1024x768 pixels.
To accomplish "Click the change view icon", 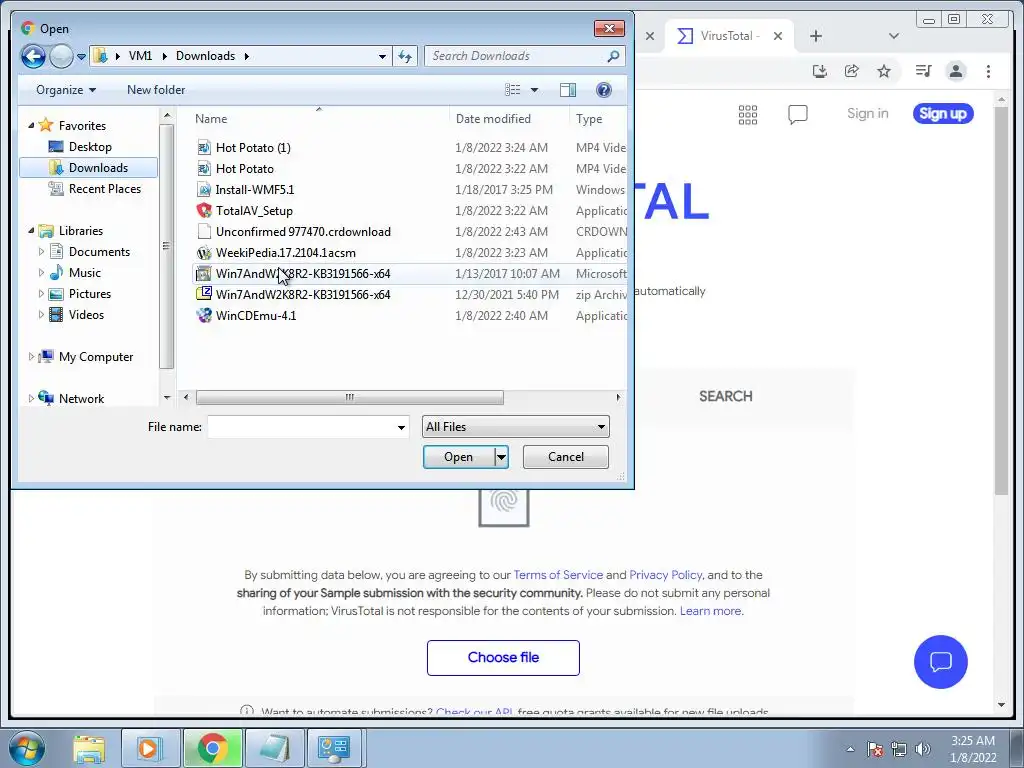I will click(513, 89).
